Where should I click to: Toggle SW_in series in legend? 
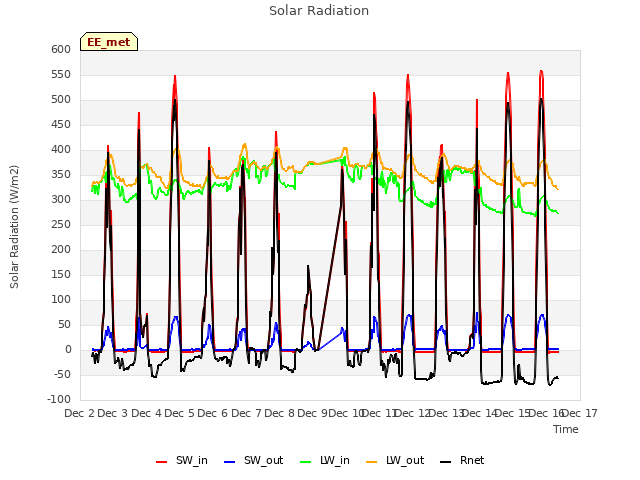click(x=182, y=460)
